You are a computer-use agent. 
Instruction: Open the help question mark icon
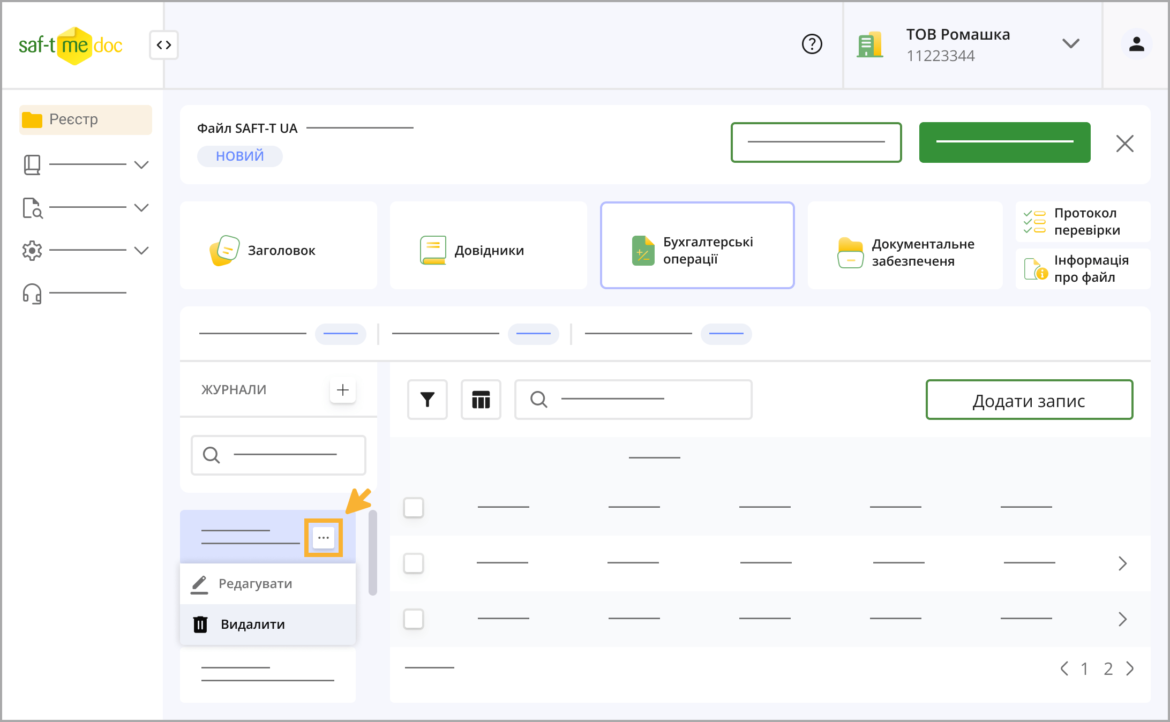point(812,44)
